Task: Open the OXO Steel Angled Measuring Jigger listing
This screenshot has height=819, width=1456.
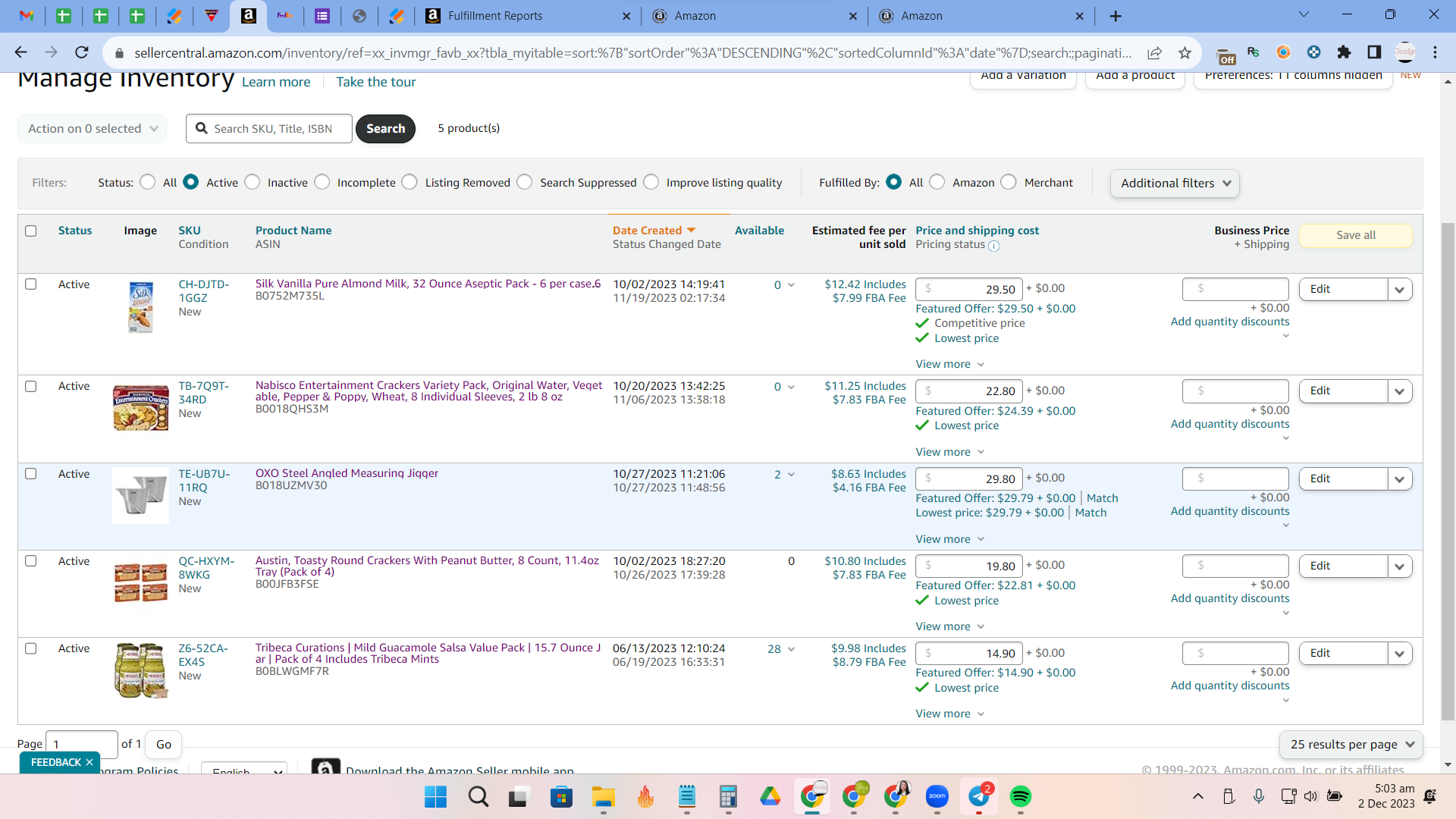Action: (x=347, y=473)
